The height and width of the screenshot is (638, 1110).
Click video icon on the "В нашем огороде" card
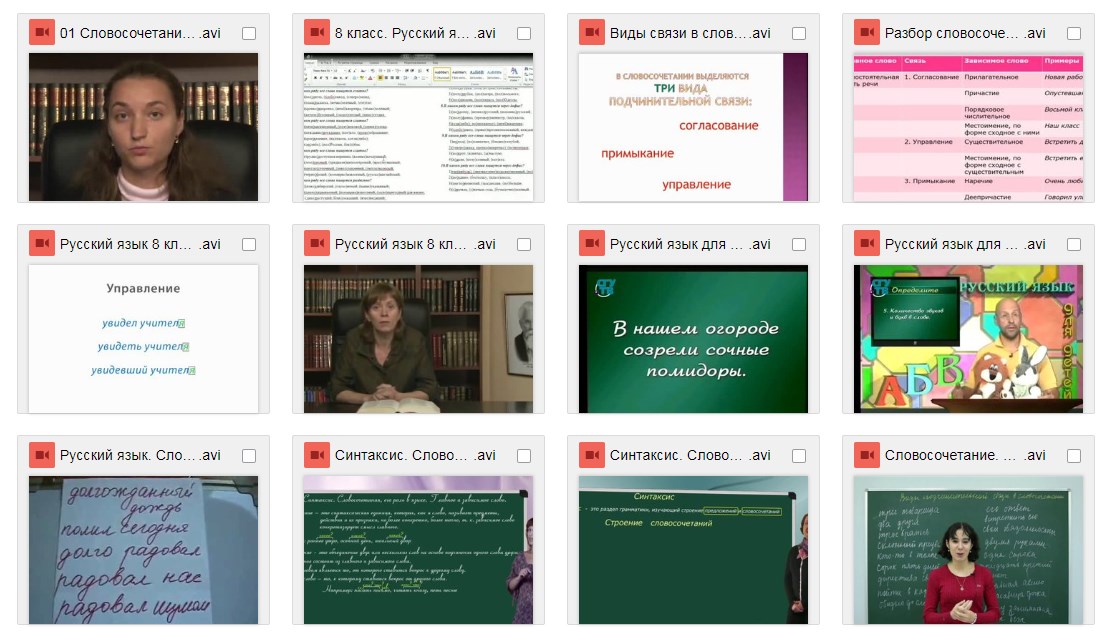(x=592, y=244)
